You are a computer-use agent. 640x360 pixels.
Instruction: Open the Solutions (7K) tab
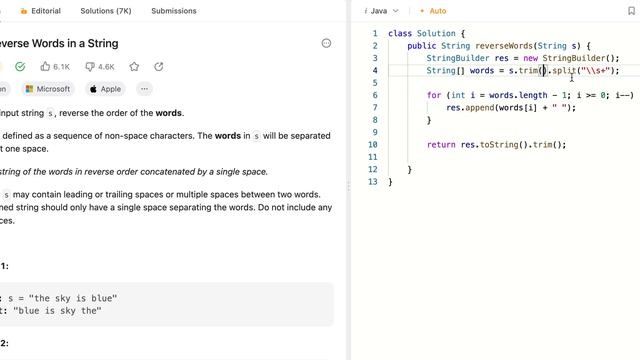pyautogui.click(x=106, y=11)
